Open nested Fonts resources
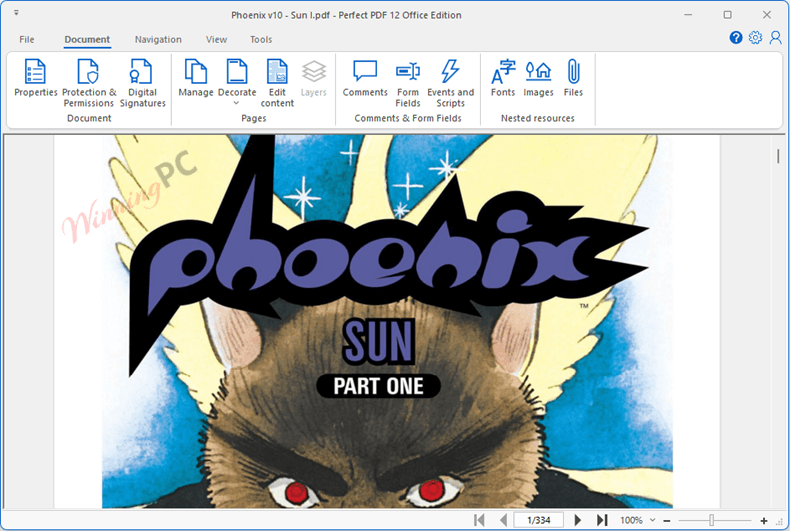This screenshot has height=531, width=790. (503, 78)
